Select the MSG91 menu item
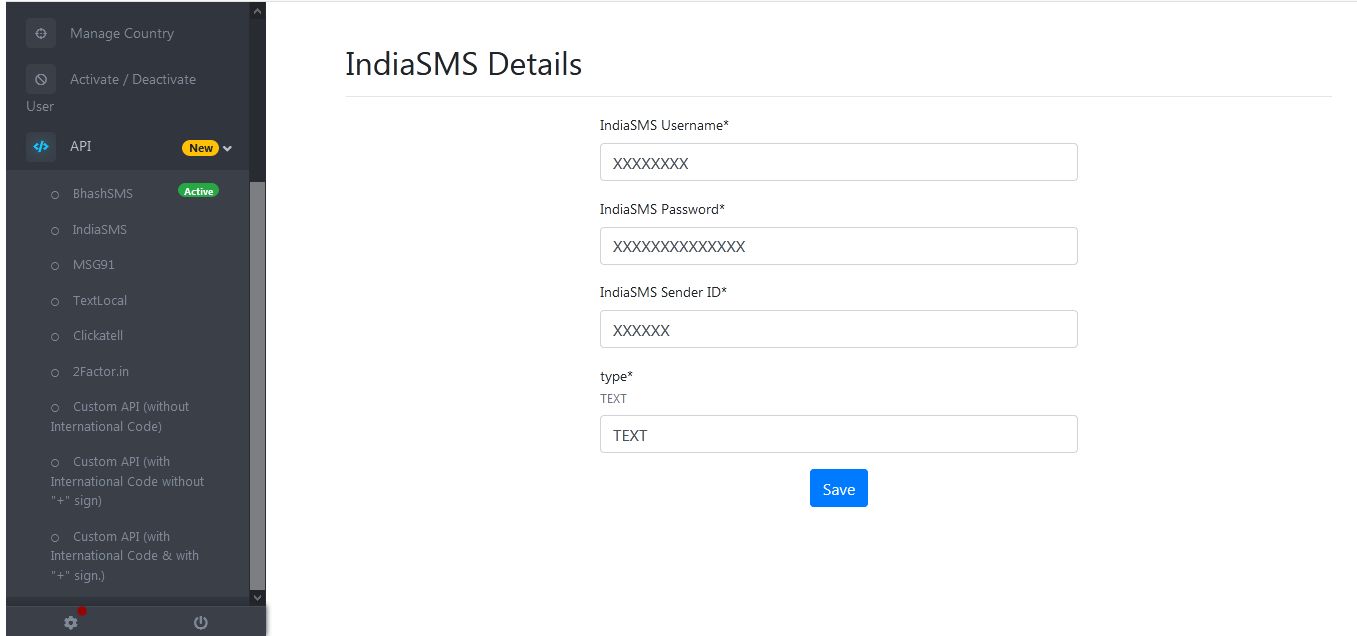1357x636 pixels. point(93,265)
